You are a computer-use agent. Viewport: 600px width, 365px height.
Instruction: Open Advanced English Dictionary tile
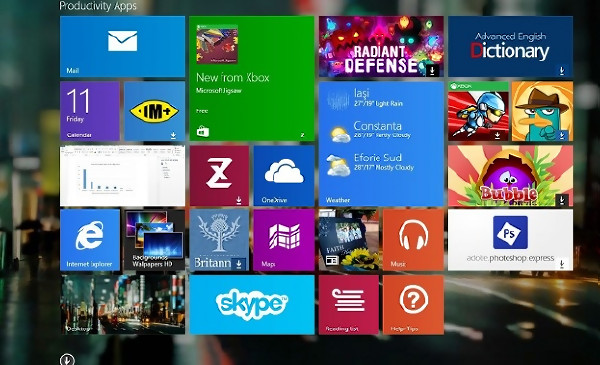tap(510, 47)
